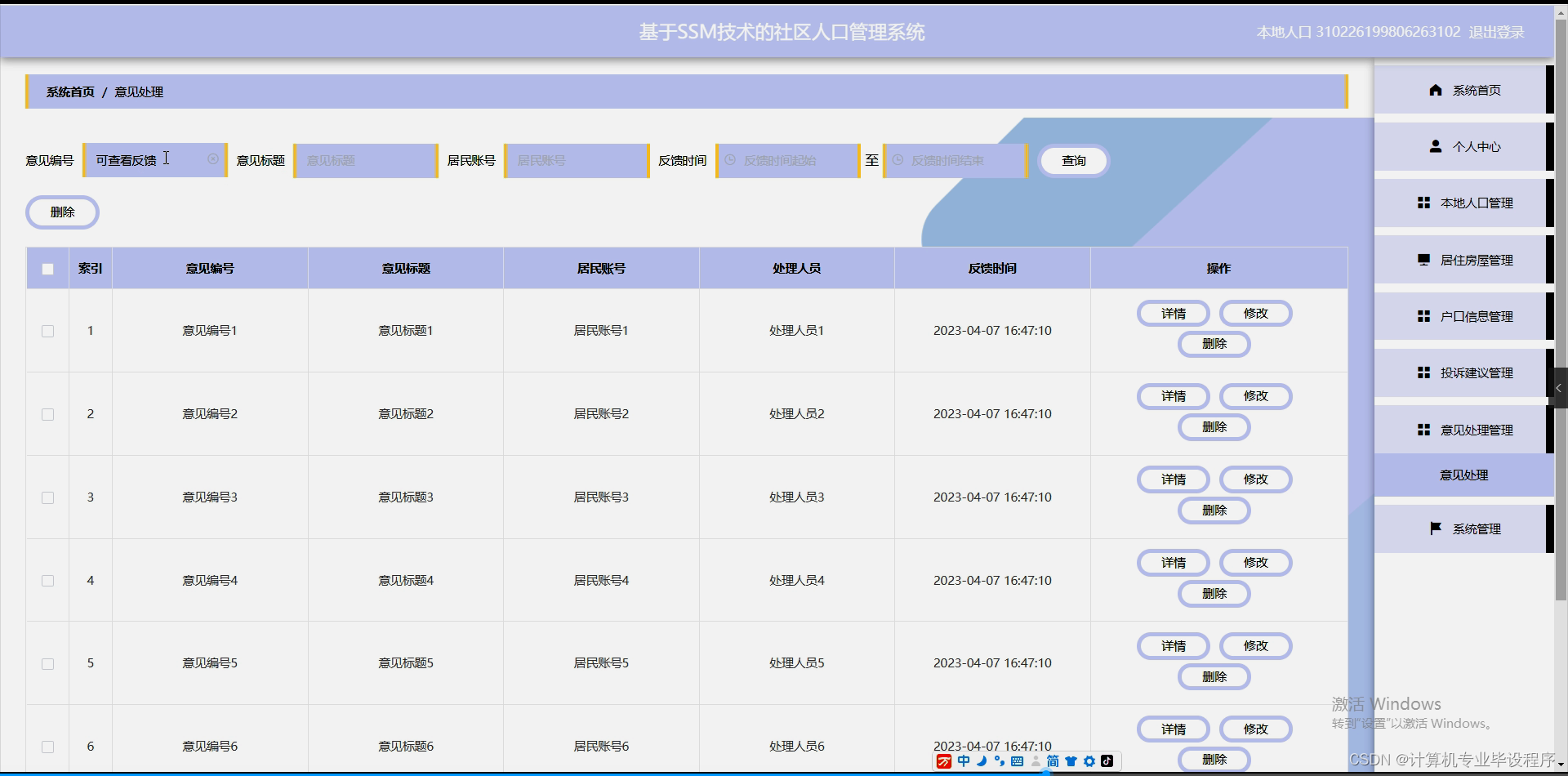This screenshot has width=1568, height=776.
Task: Open Sogou input settings via the gear icon
Action: tap(1089, 761)
